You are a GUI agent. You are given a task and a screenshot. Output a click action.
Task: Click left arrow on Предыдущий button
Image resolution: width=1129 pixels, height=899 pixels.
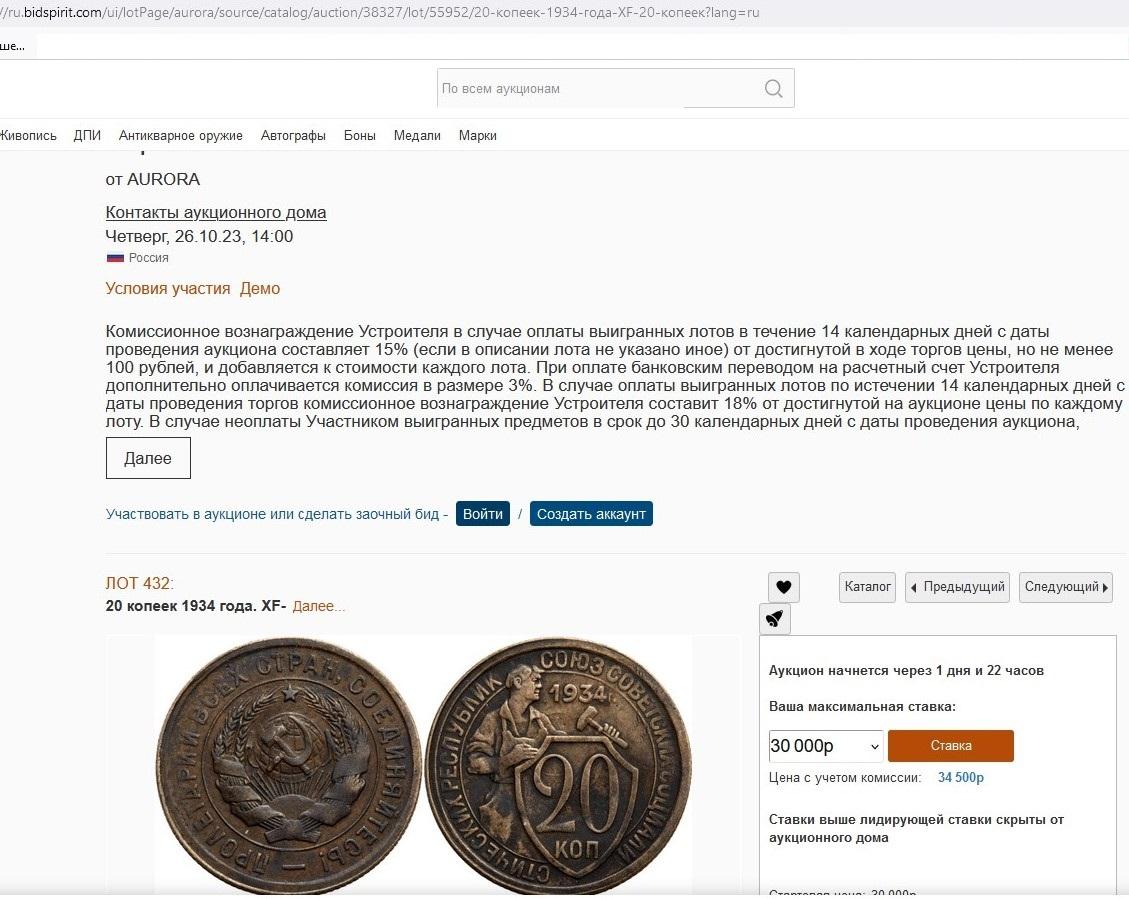point(914,587)
